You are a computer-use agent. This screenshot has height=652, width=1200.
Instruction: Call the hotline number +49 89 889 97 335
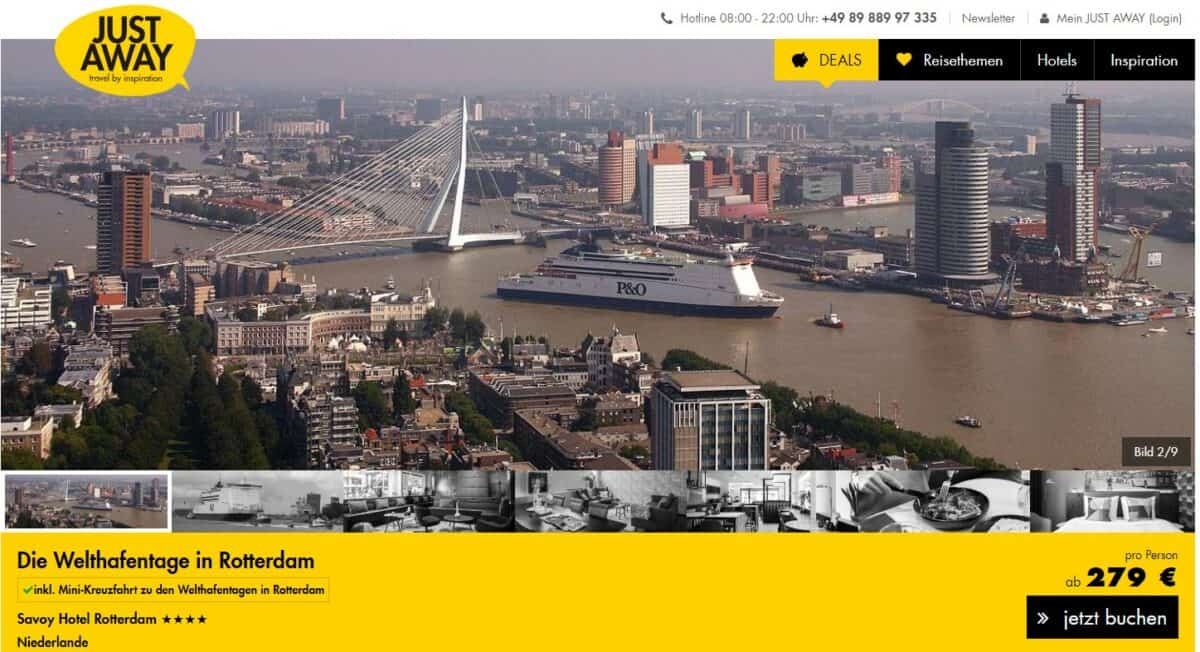879,18
